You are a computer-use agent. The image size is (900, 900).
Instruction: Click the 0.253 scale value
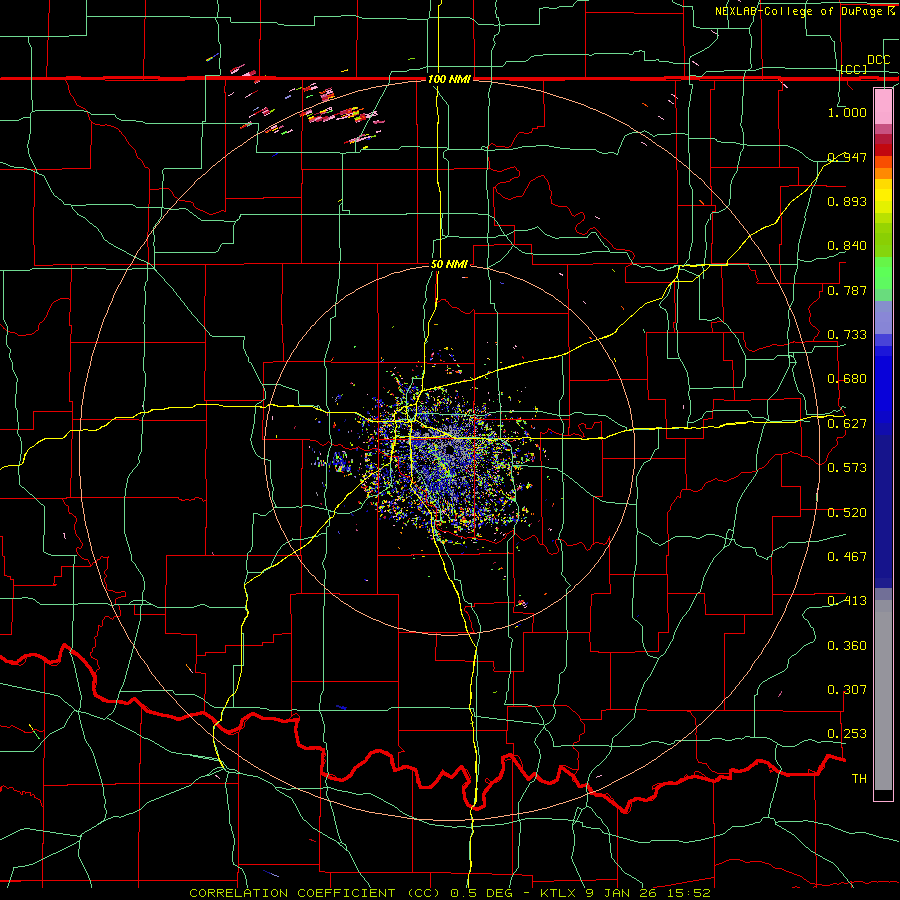pos(847,734)
